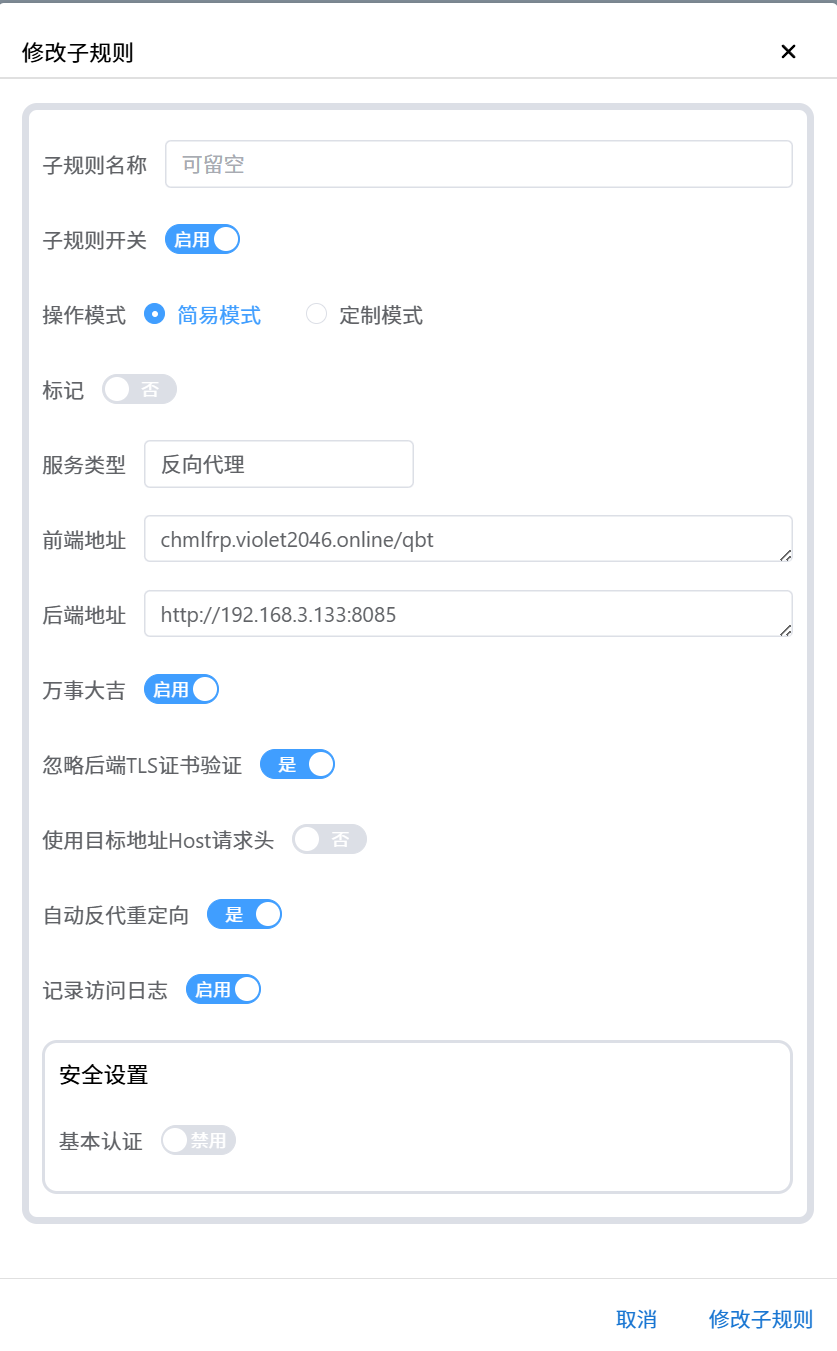
Task: Click the 取消 button
Action: pyautogui.click(x=636, y=1319)
